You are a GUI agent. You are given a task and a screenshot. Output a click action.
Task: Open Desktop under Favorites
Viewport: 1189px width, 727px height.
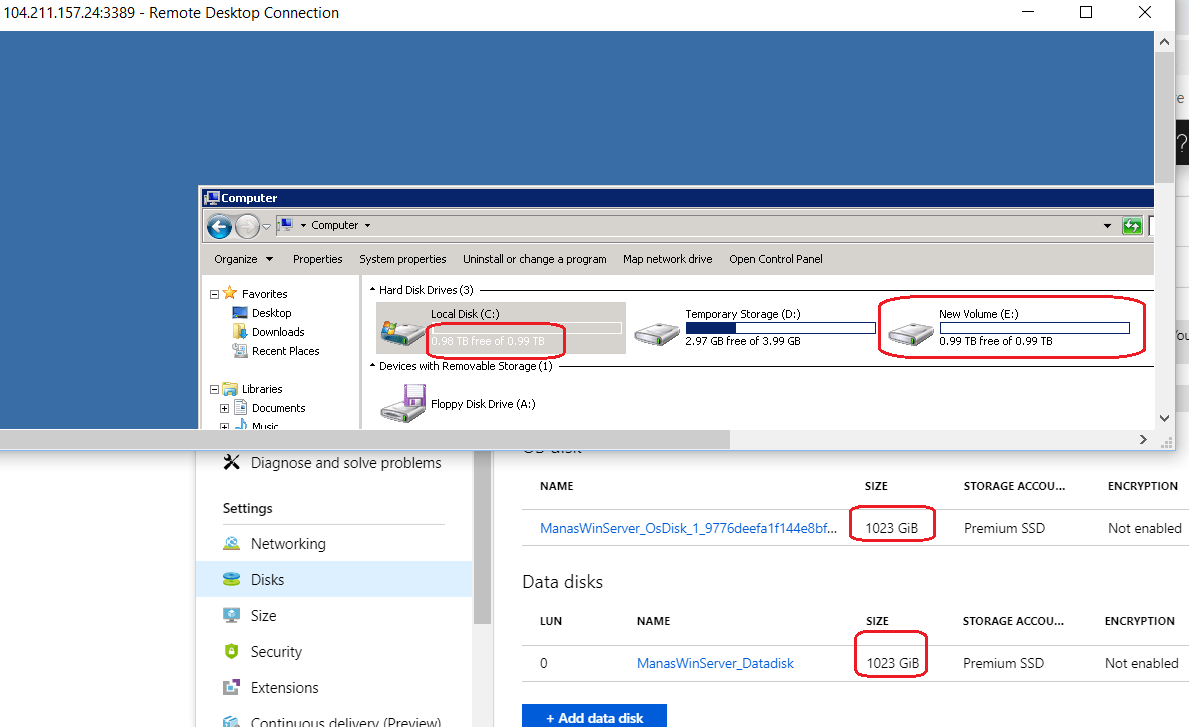point(271,313)
